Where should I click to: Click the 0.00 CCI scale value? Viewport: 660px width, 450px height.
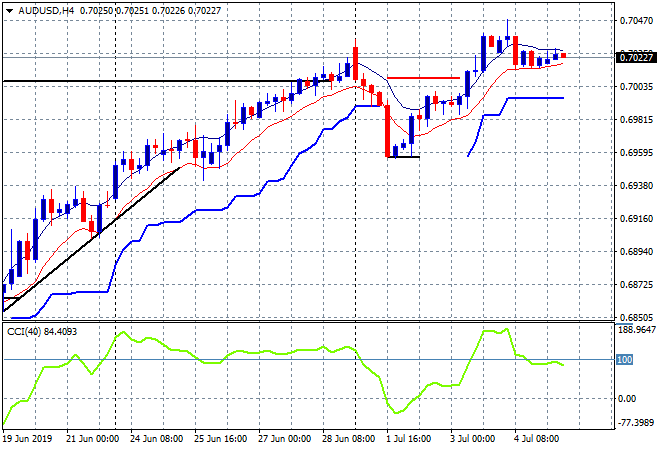click(x=627, y=399)
